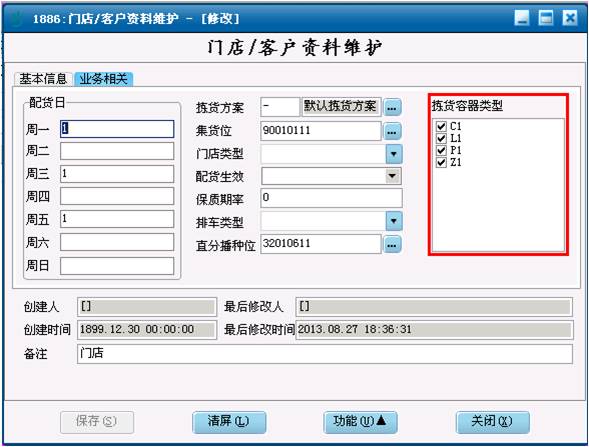The height and width of the screenshot is (447, 589).
Task: Click the app icon in title bar
Action: 16,18
